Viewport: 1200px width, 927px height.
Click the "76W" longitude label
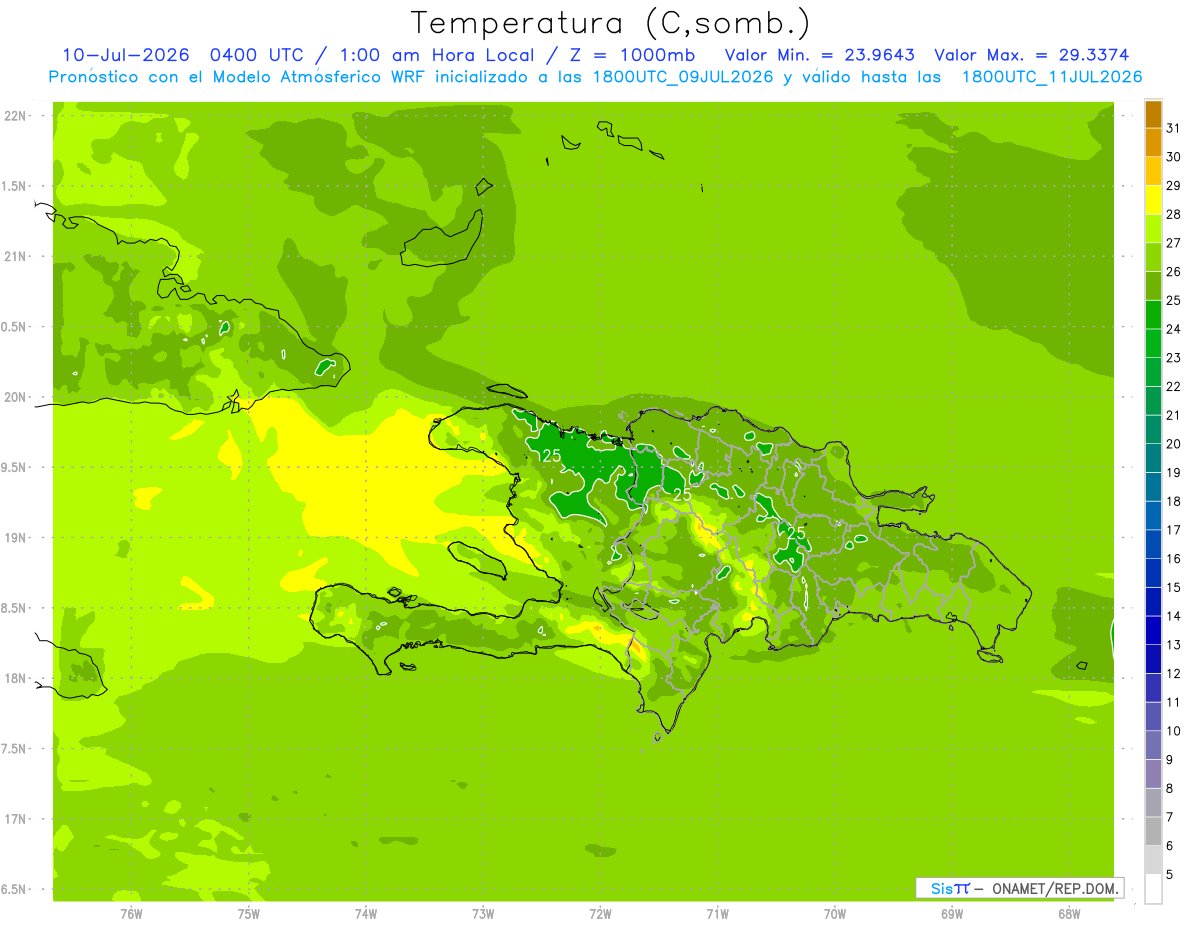coord(131,913)
